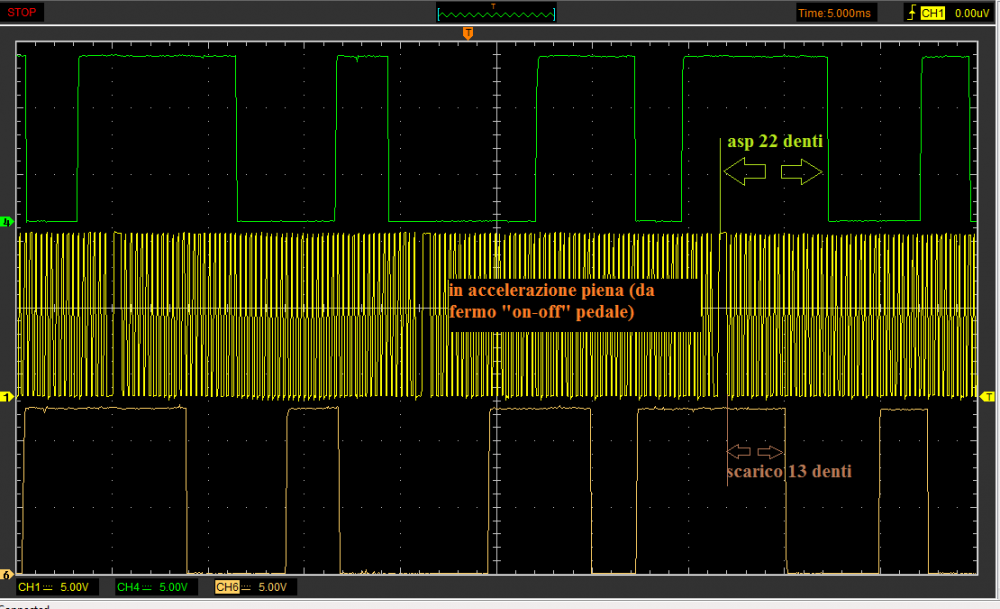The image size is (1000, 609).
Task: Click the red STOP acquisition indicator
Action: pos(22,12)
